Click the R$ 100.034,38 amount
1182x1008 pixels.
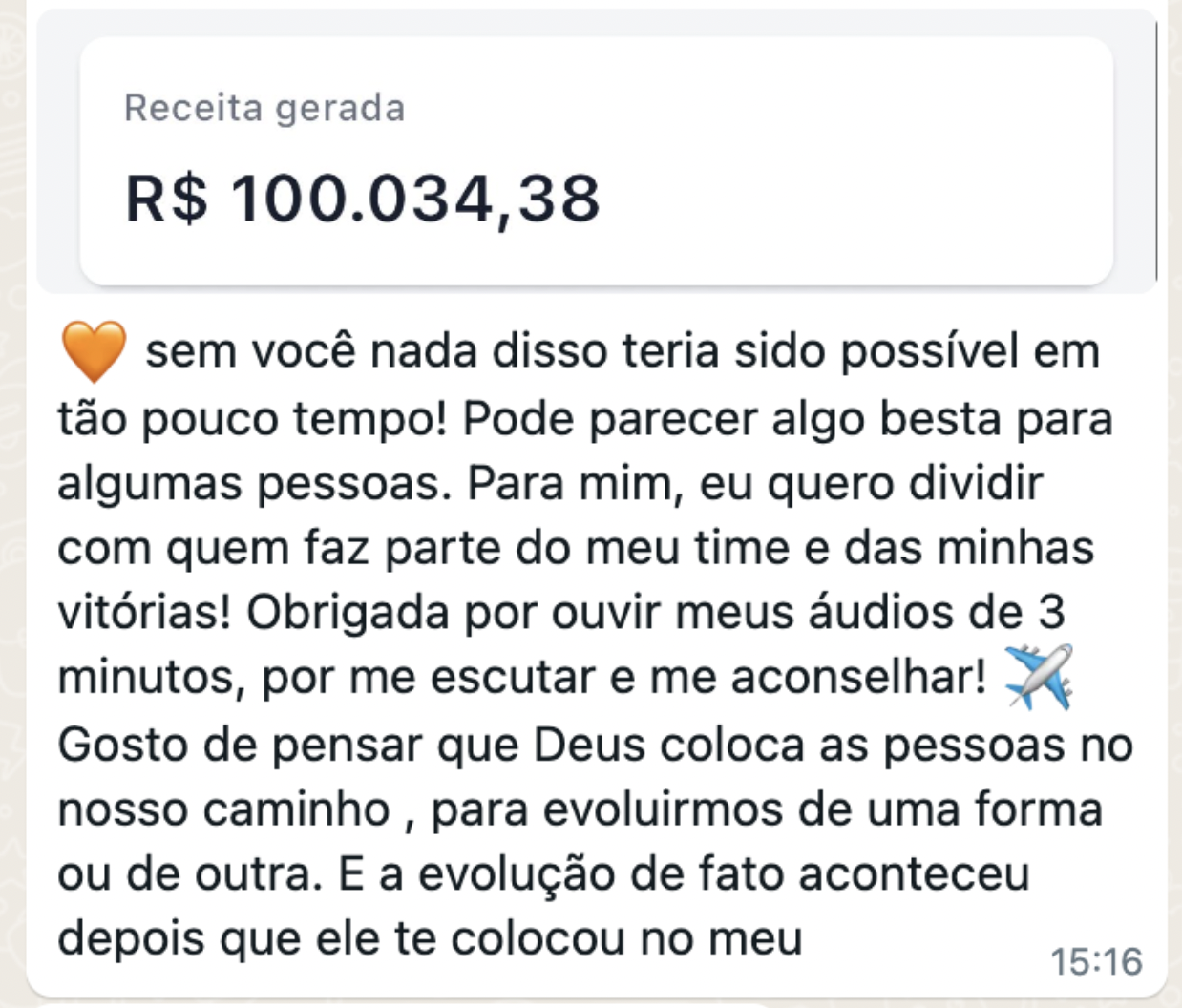pos(363,199)
